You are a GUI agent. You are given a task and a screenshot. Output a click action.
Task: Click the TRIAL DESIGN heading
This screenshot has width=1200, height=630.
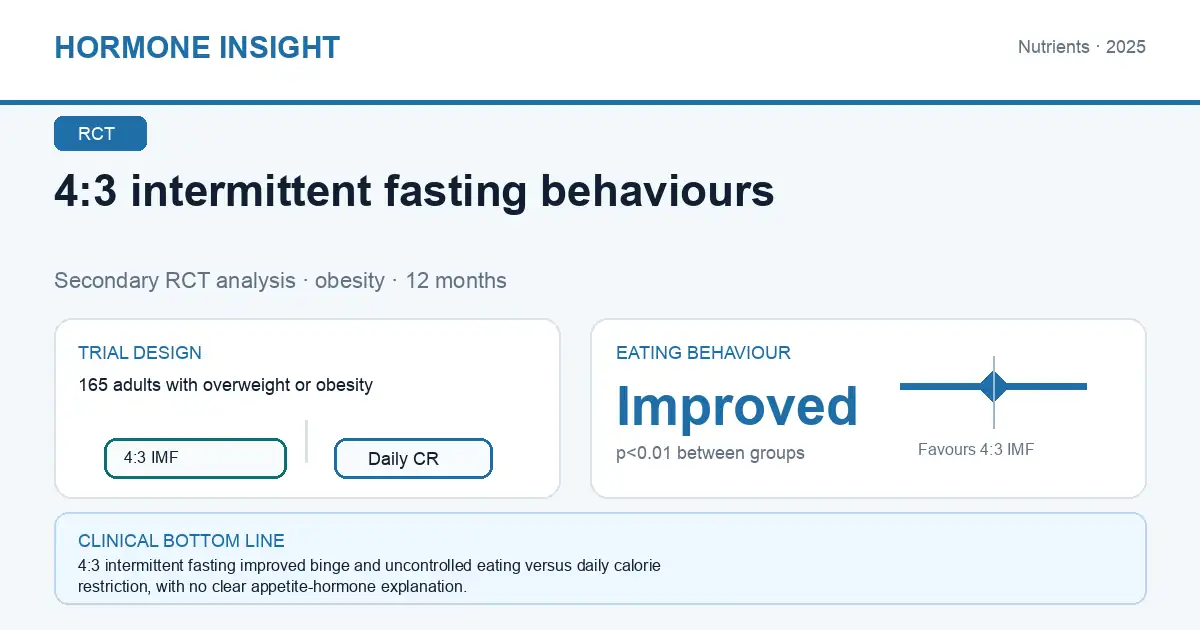click(140, 353)
